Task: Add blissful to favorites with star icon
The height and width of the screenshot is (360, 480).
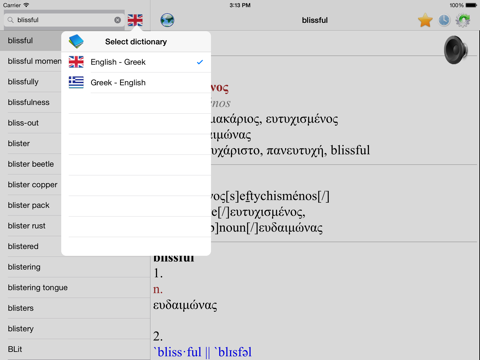Action: click(x=425, y=20)
